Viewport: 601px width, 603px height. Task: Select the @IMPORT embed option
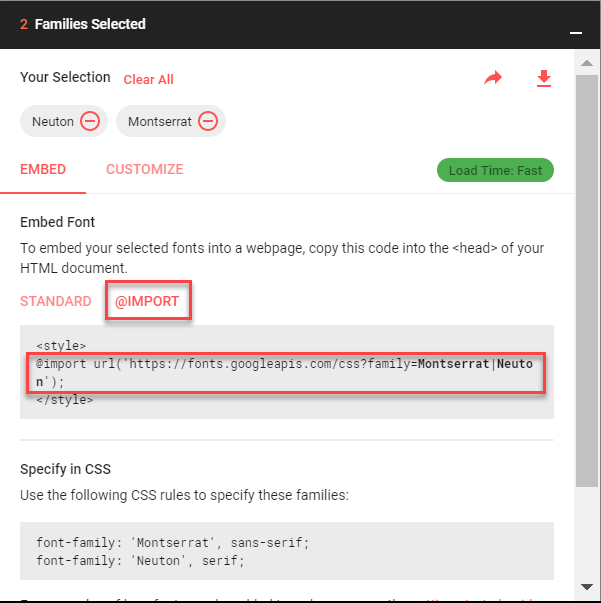147,301
